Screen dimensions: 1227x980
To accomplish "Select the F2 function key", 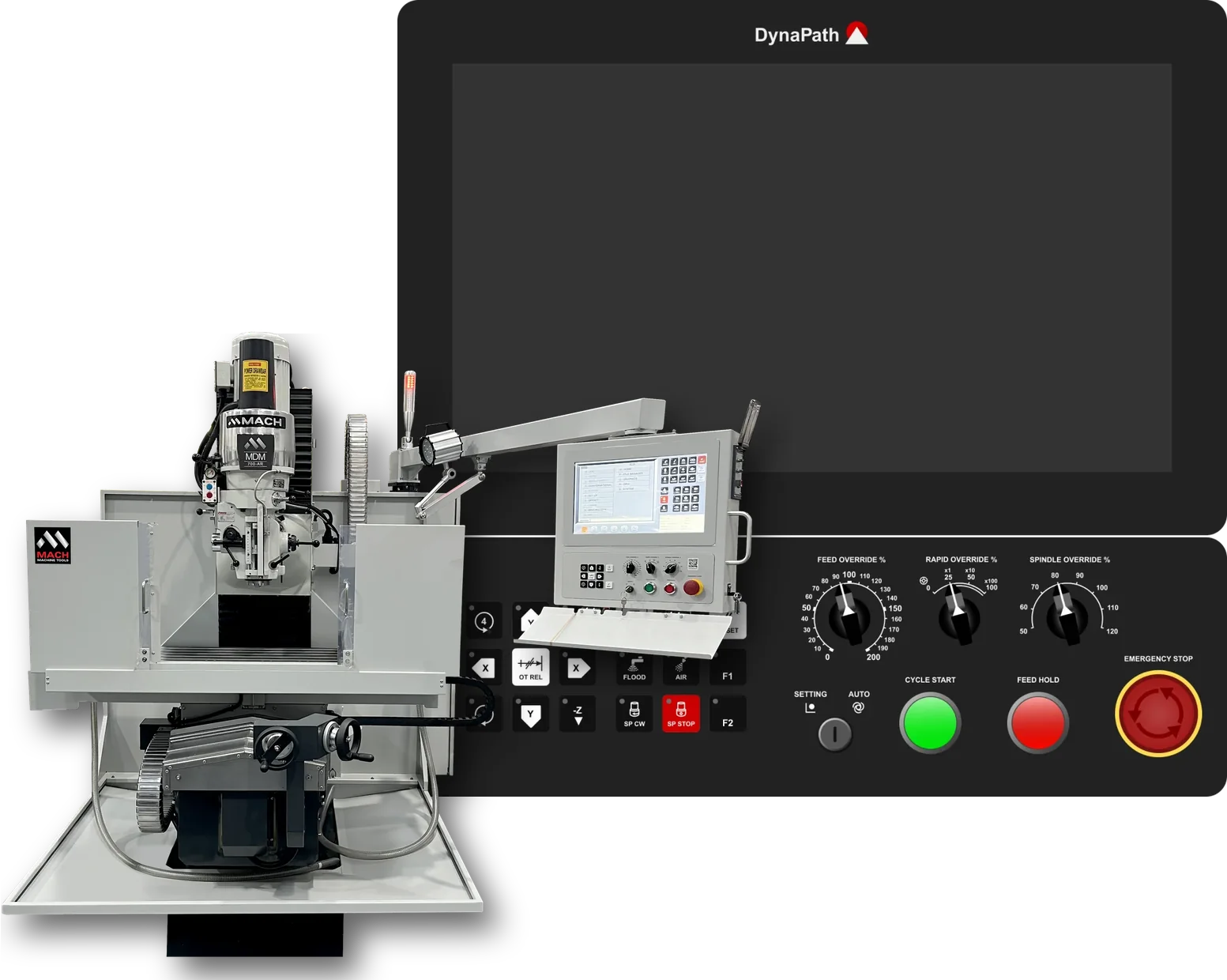I will pos(728,714).
